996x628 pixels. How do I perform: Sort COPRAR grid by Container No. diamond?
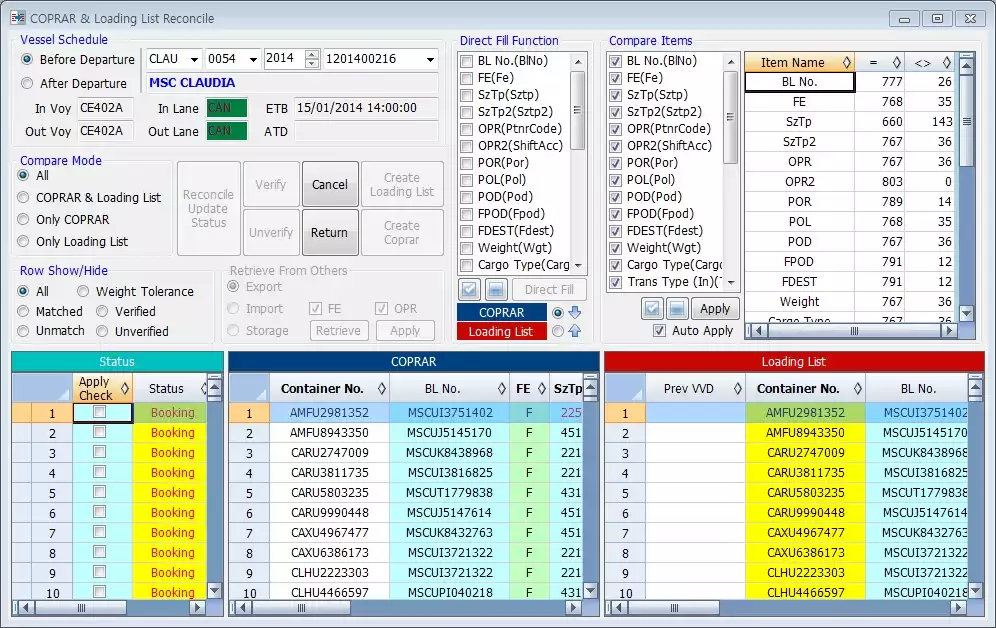point(381,389)
